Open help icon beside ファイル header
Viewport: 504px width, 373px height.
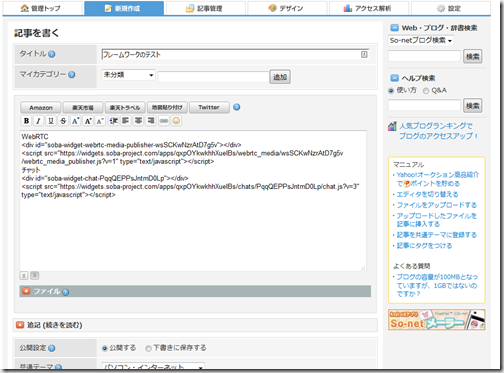pyautogui.click(x=66, y=292)
